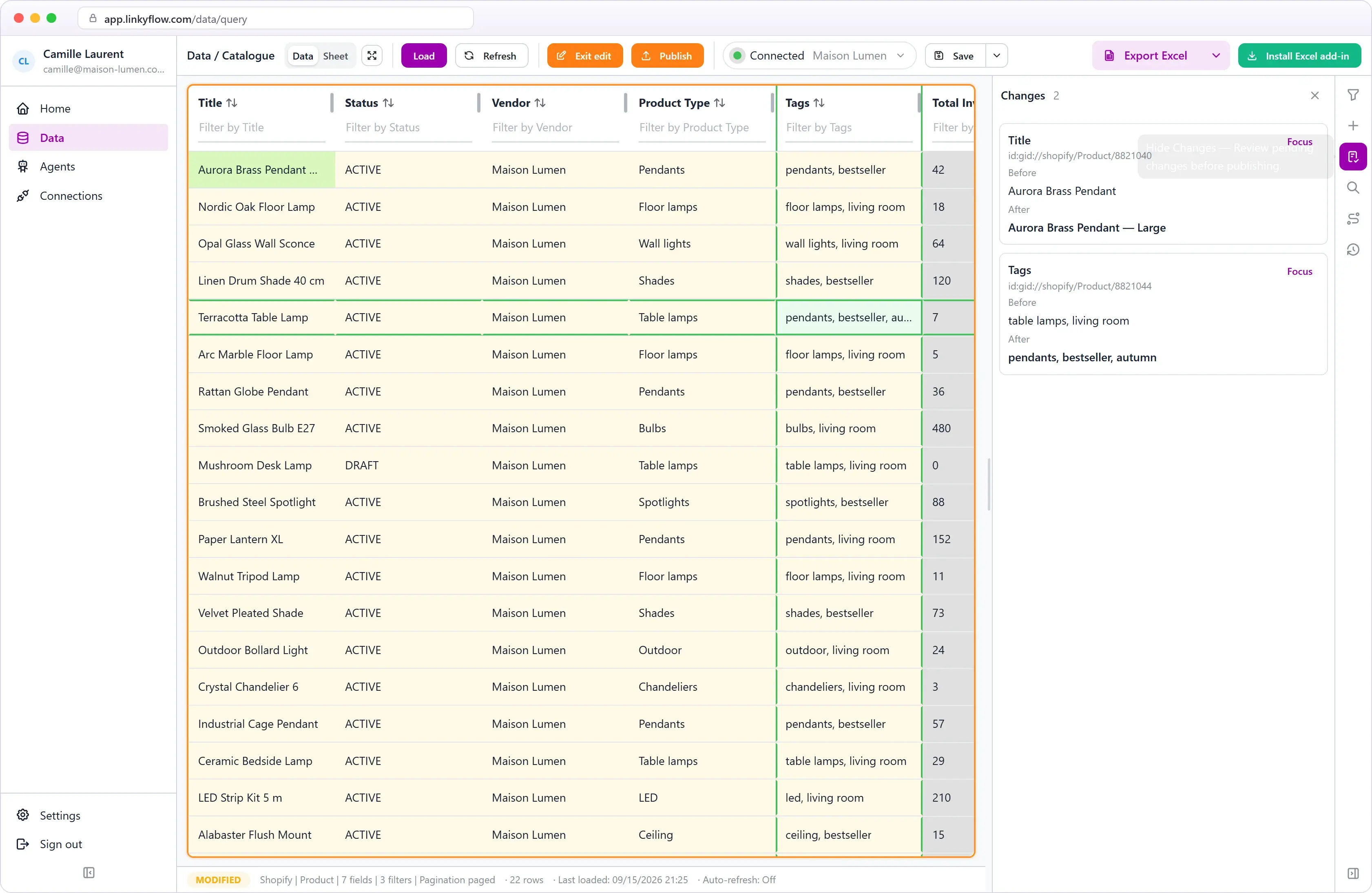
Task: Open the Maison Lumen connection dropdown
Action: coord(819,56)
